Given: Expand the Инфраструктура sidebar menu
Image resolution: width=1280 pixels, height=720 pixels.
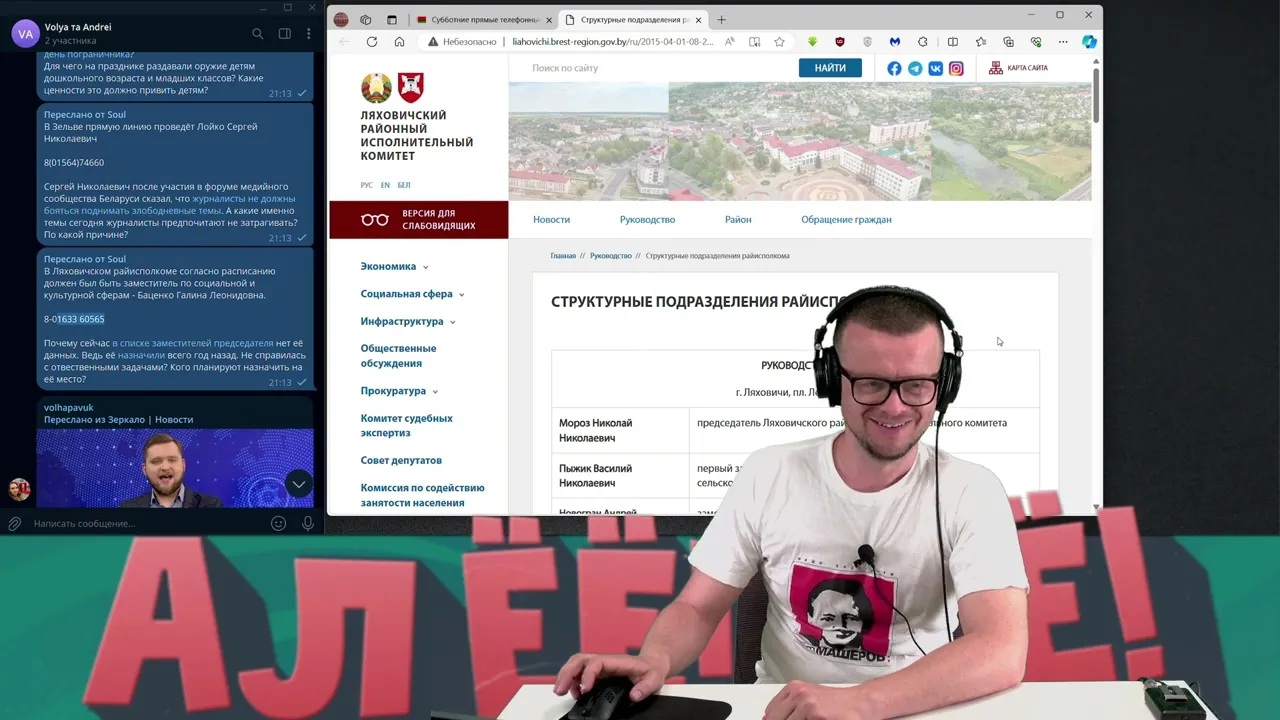Looking at the screenshot, I should [x=408, y=321].
